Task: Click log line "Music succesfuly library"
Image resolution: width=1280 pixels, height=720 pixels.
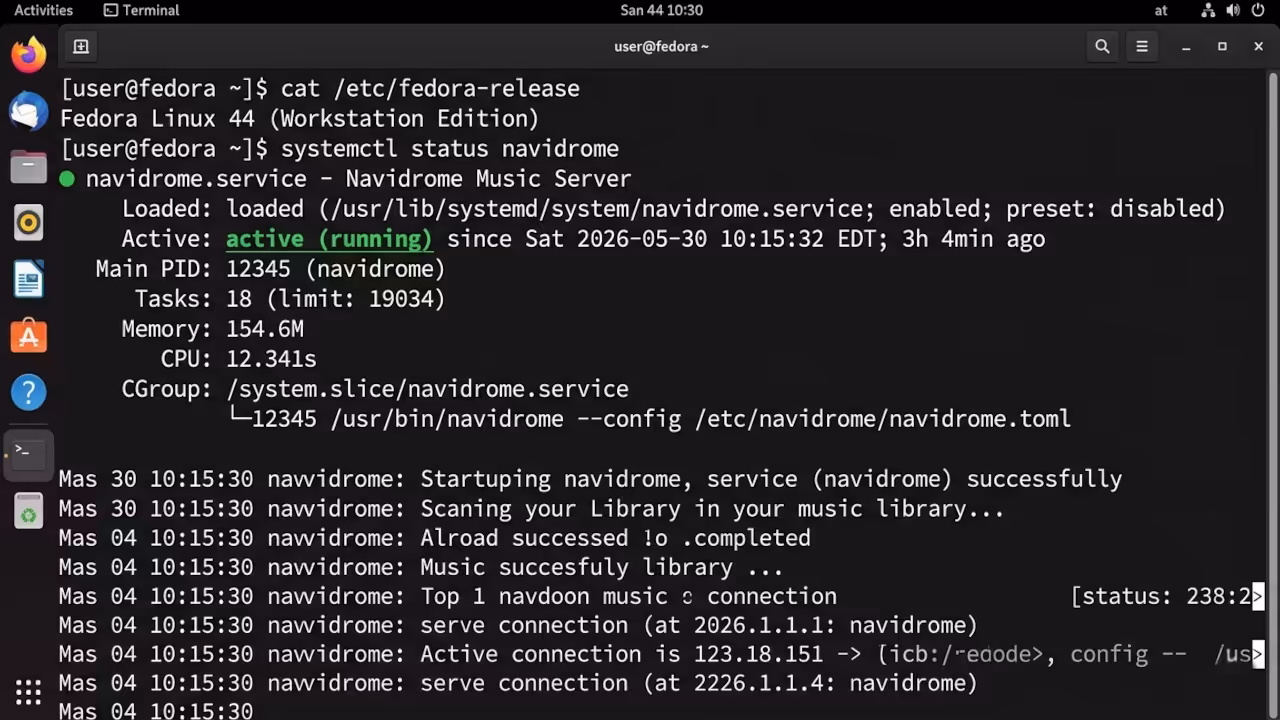Action: click(x=421, y=568)
